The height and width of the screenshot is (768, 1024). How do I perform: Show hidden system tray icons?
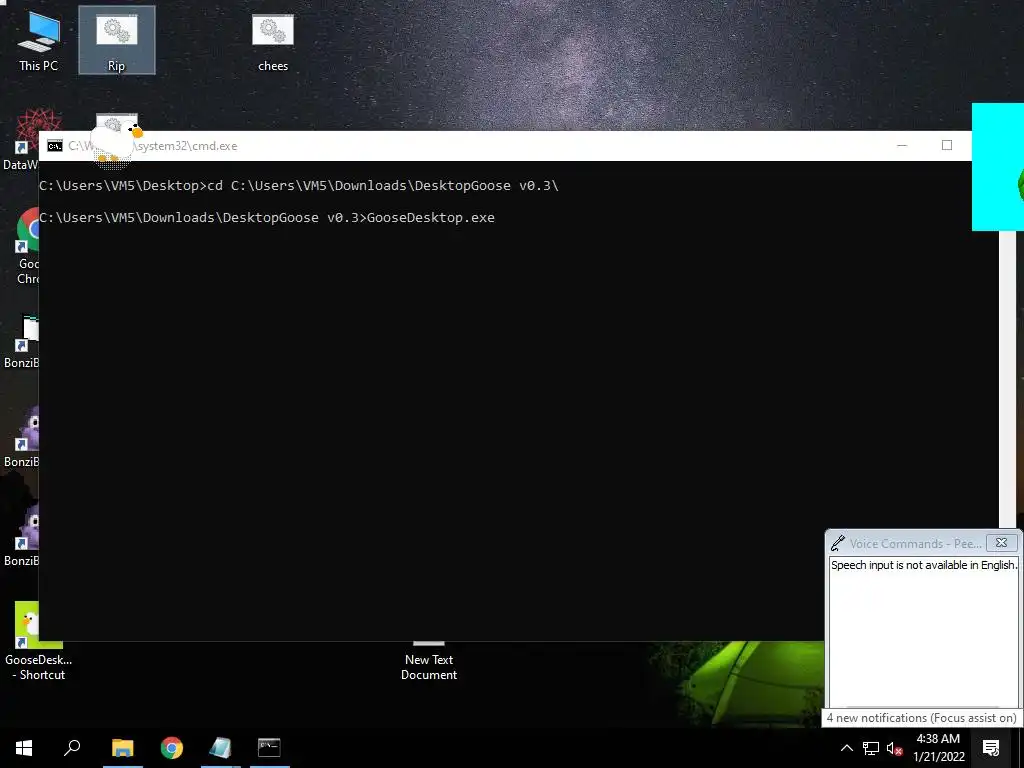[x=846, y=748]
